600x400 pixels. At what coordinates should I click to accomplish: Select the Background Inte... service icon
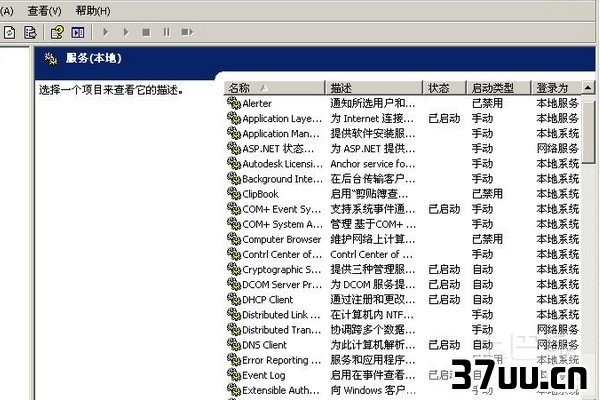coord(234,178)
